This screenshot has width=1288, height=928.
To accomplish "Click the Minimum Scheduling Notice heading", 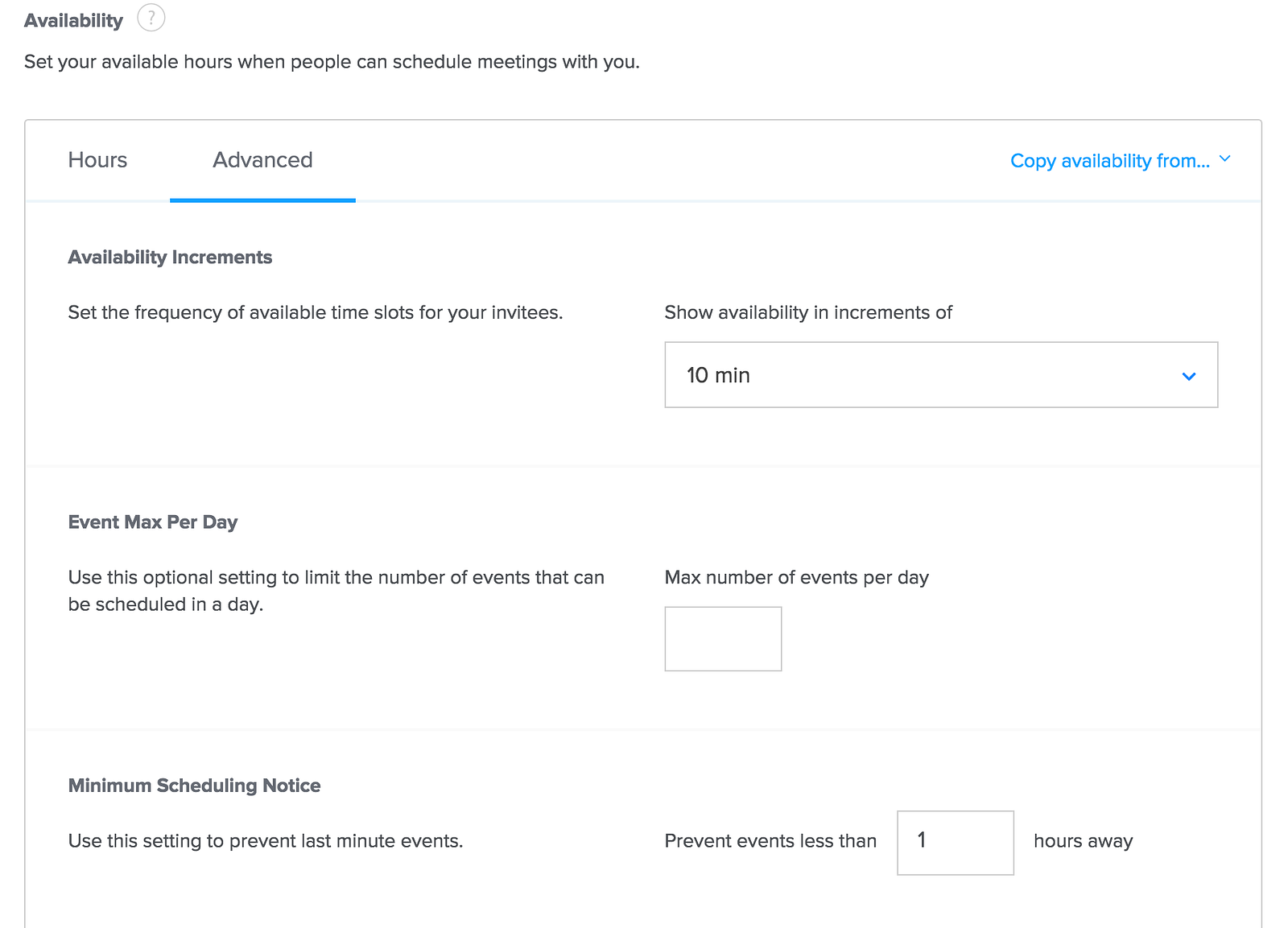I will (194, 786).
